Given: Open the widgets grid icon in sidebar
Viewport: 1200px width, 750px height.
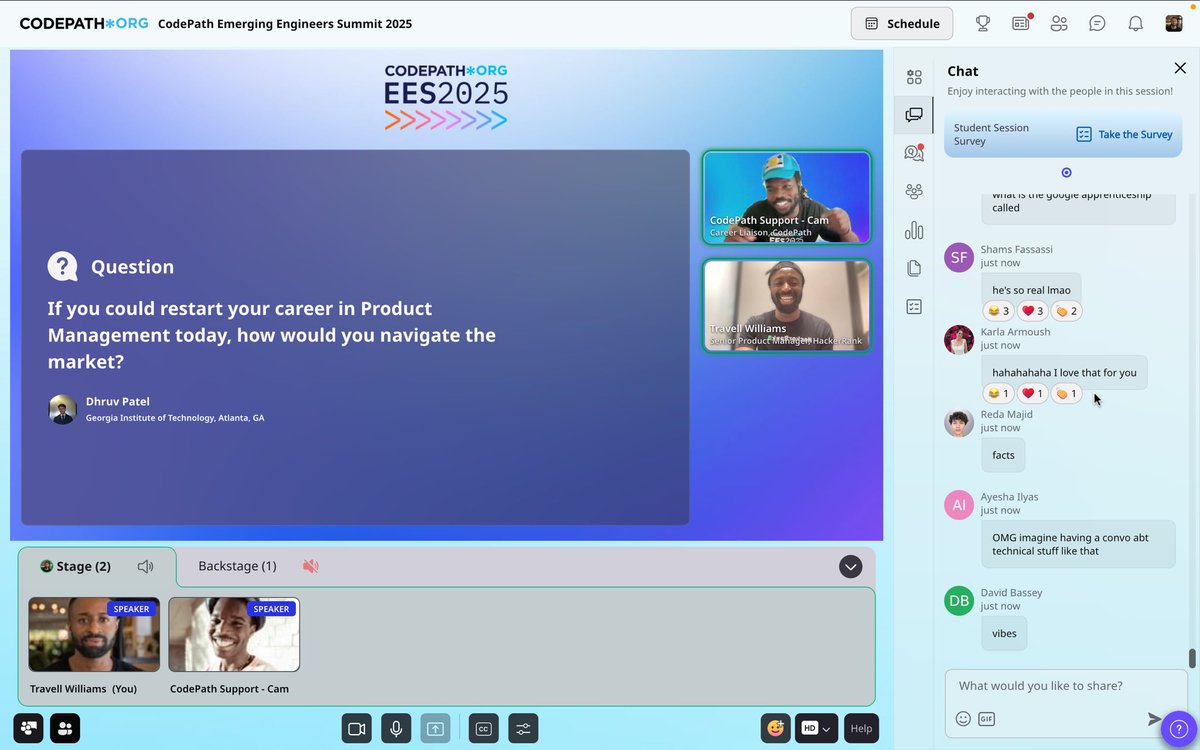Looking at the screenshot, I should [914, 77].
